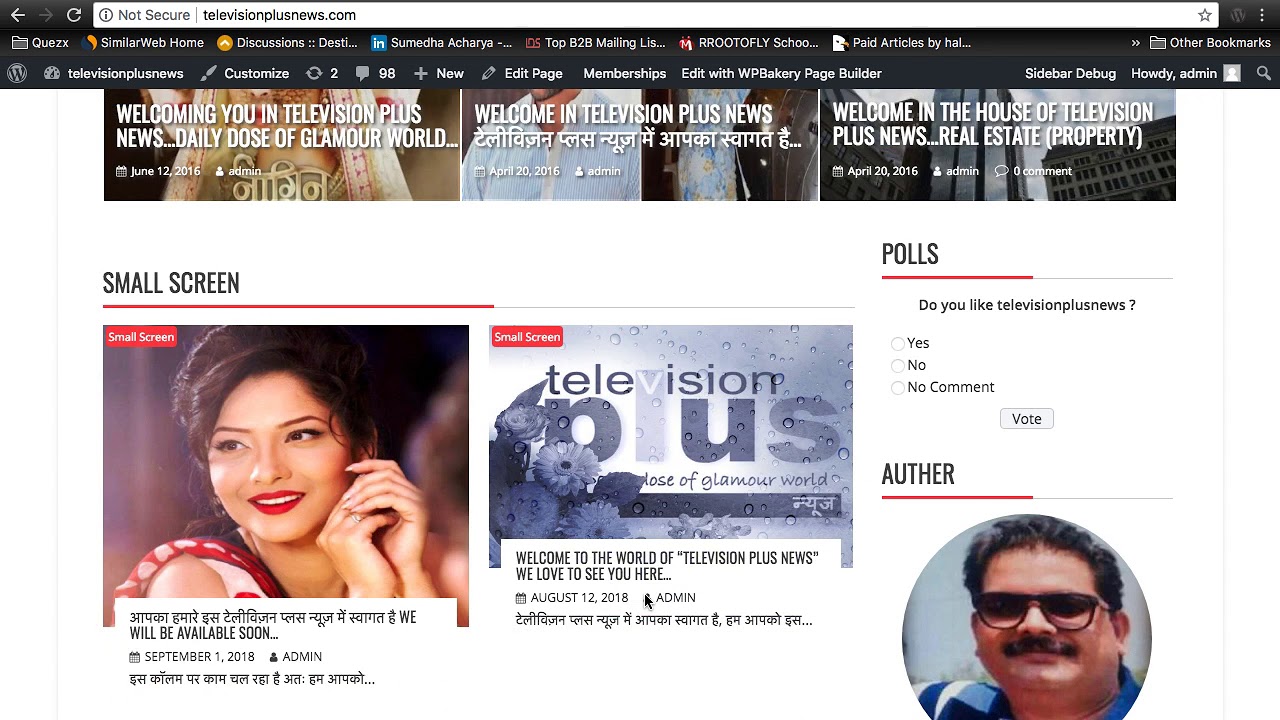Open the Top B2B Mailing Lis... bookmark

tap(595, 43)
